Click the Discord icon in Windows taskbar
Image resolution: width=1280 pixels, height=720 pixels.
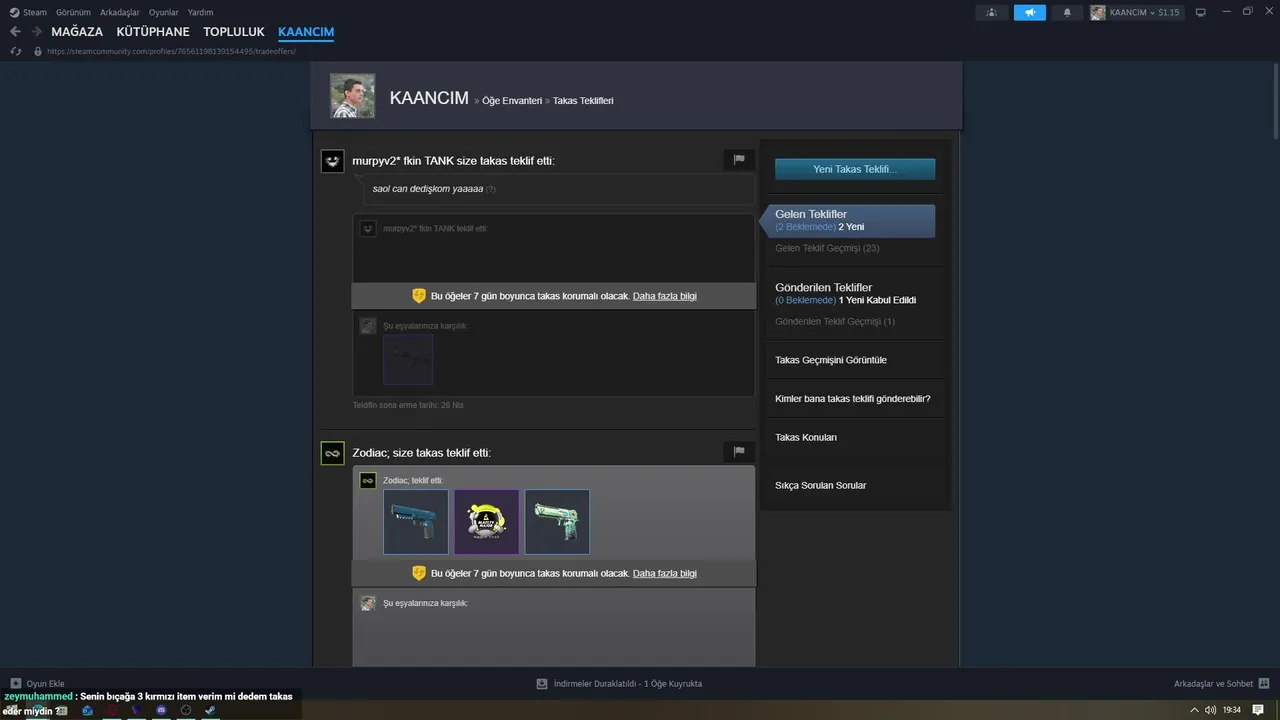coord(161,710)
